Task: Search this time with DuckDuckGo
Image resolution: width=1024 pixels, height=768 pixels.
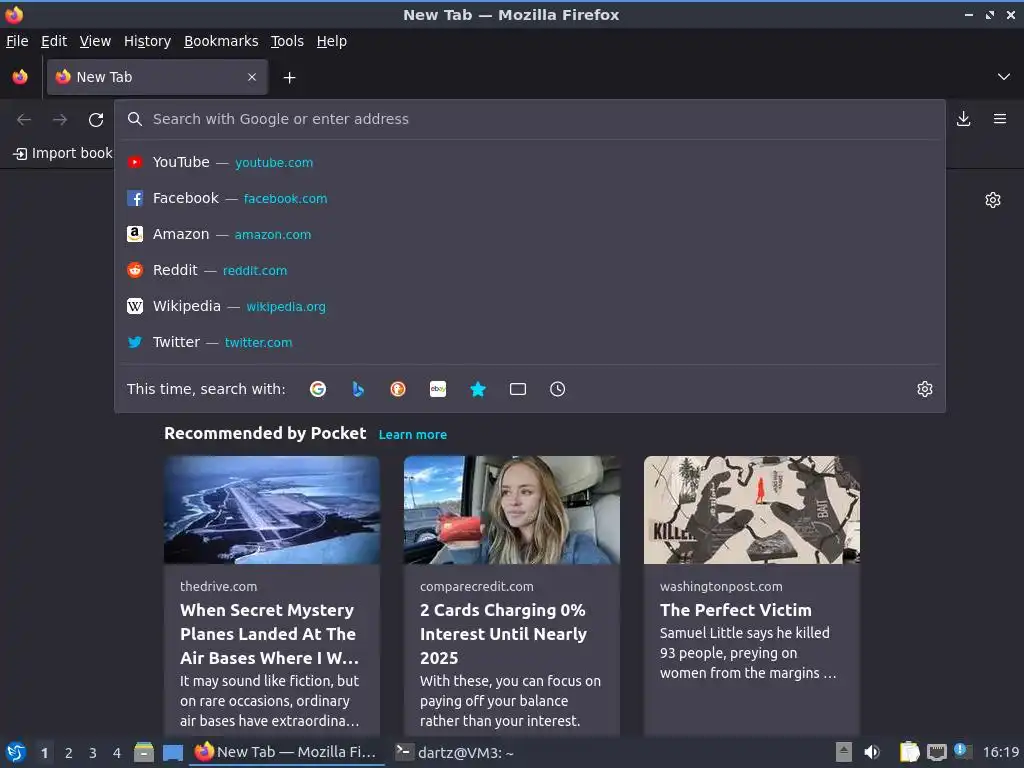Action: tap(398, 389)
